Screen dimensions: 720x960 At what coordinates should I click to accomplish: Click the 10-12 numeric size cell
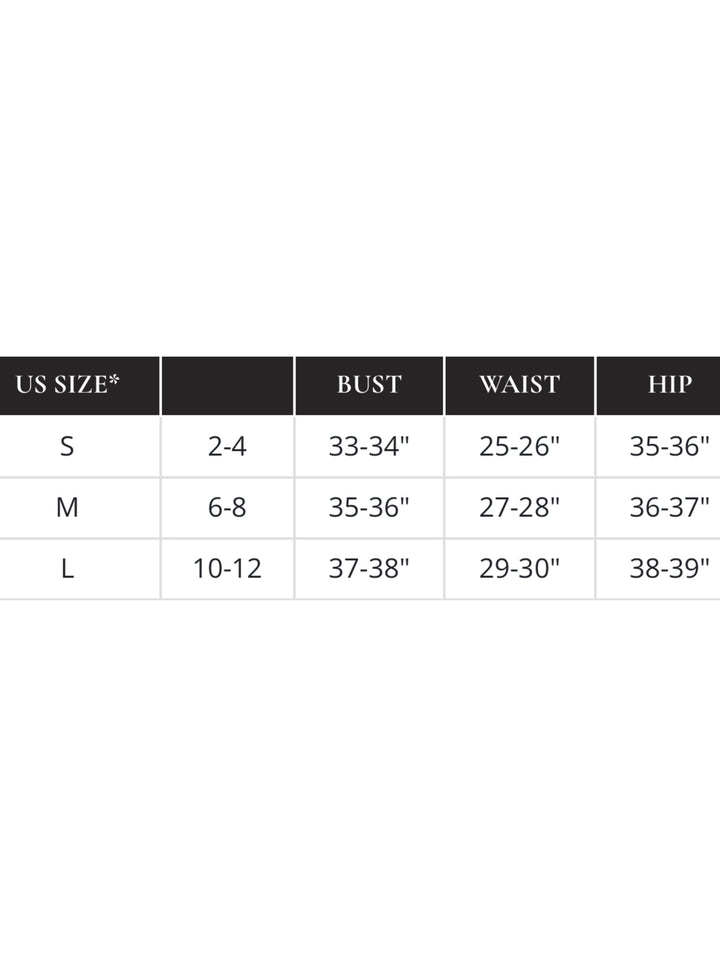point(227,569)
